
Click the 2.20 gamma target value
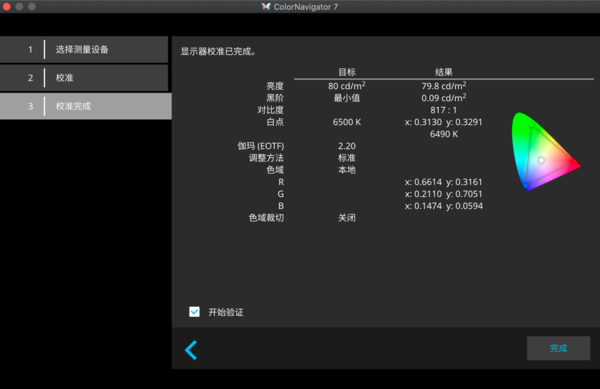(347, 146)
